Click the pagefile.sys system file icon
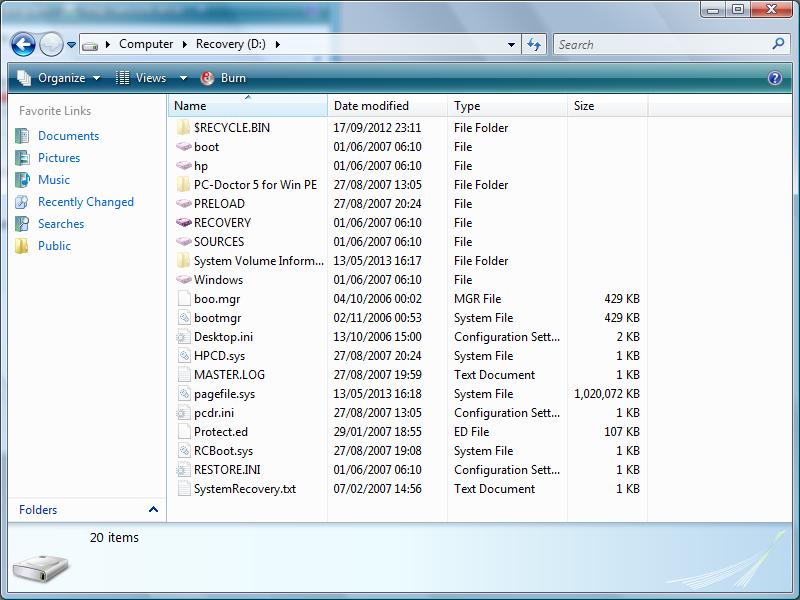Screen dimensions: 800x600 point(183,393)
